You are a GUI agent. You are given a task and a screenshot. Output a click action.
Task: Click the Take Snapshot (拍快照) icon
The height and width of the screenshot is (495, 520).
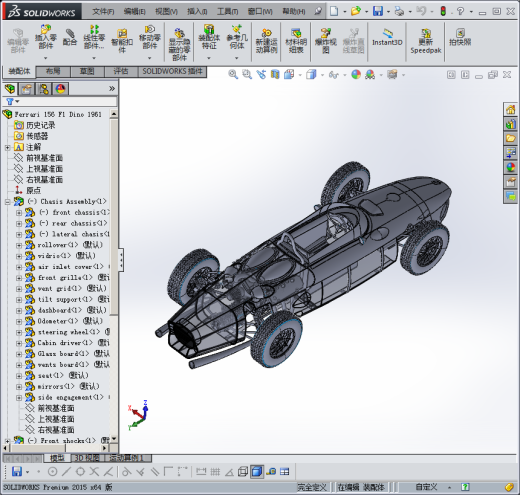pos(460,37)
